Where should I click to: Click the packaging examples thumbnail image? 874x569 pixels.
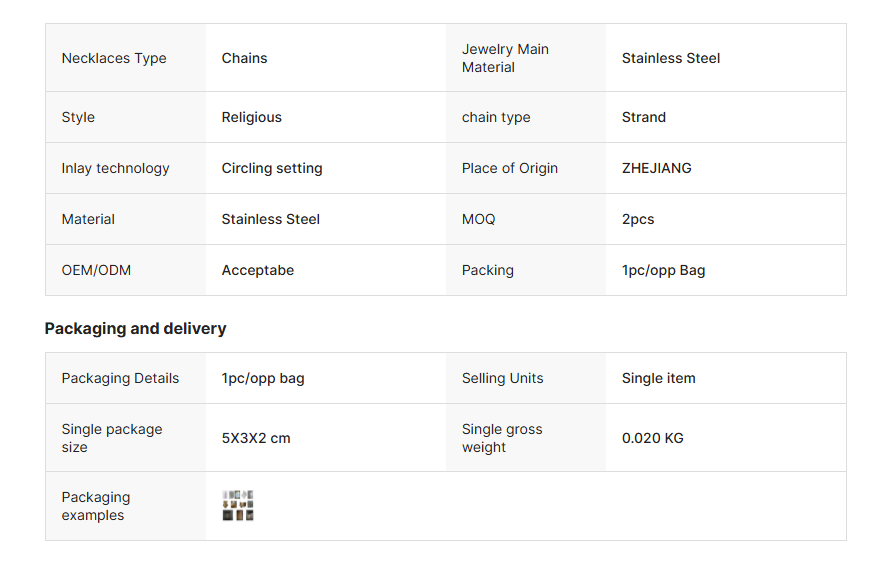(238, 505)
